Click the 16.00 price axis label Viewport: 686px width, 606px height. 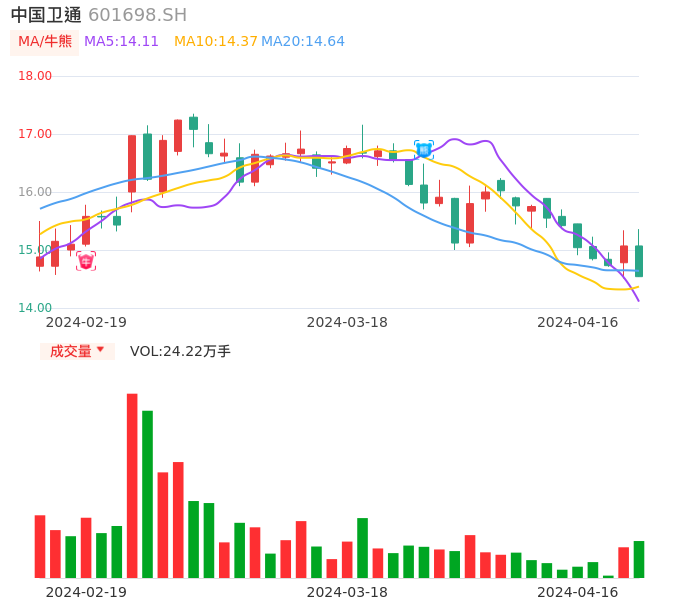35,192
